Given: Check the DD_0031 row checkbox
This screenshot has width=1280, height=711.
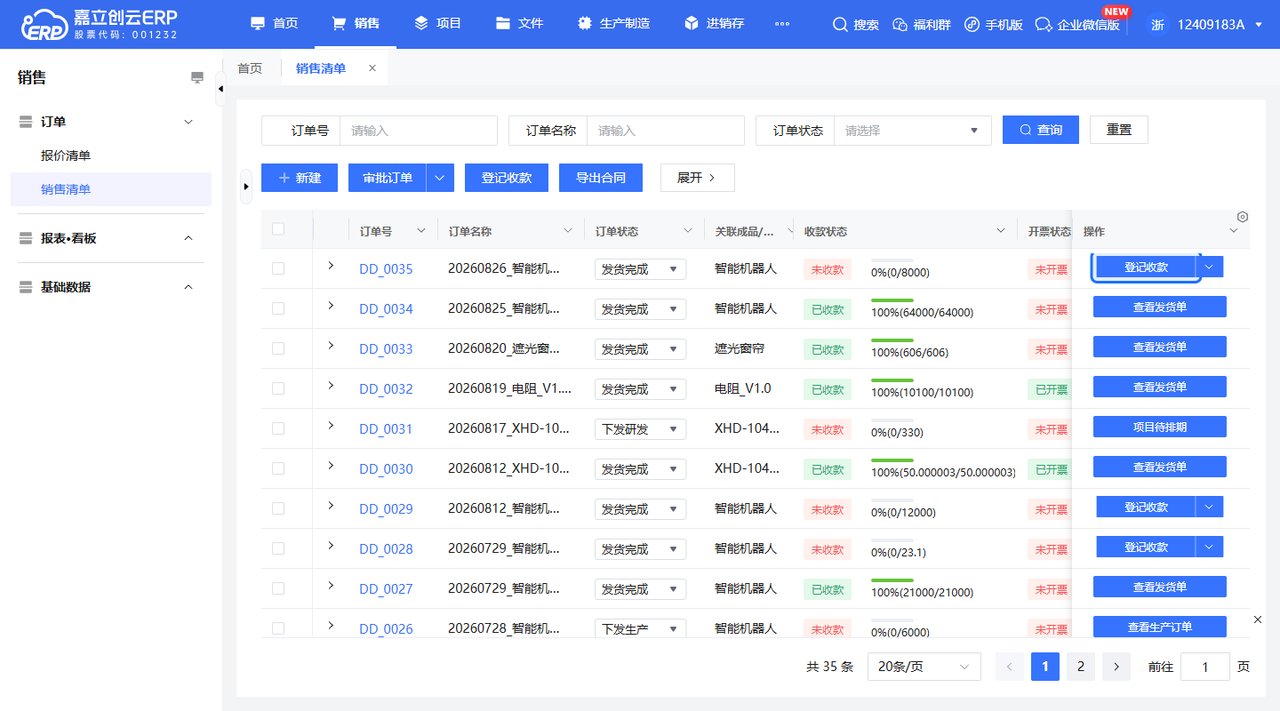Looking at the screenshot, I should [278, 428].
